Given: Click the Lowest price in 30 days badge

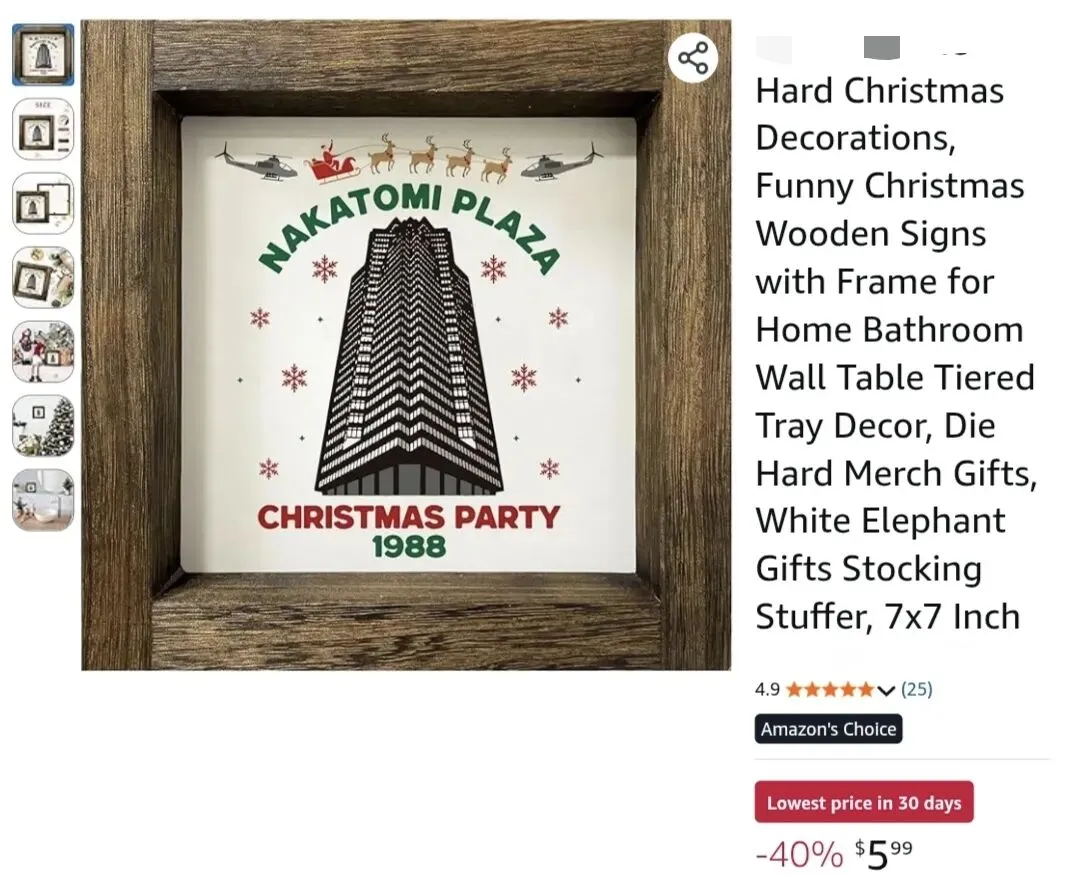Looking at the screenshot, I should point(864,802).
